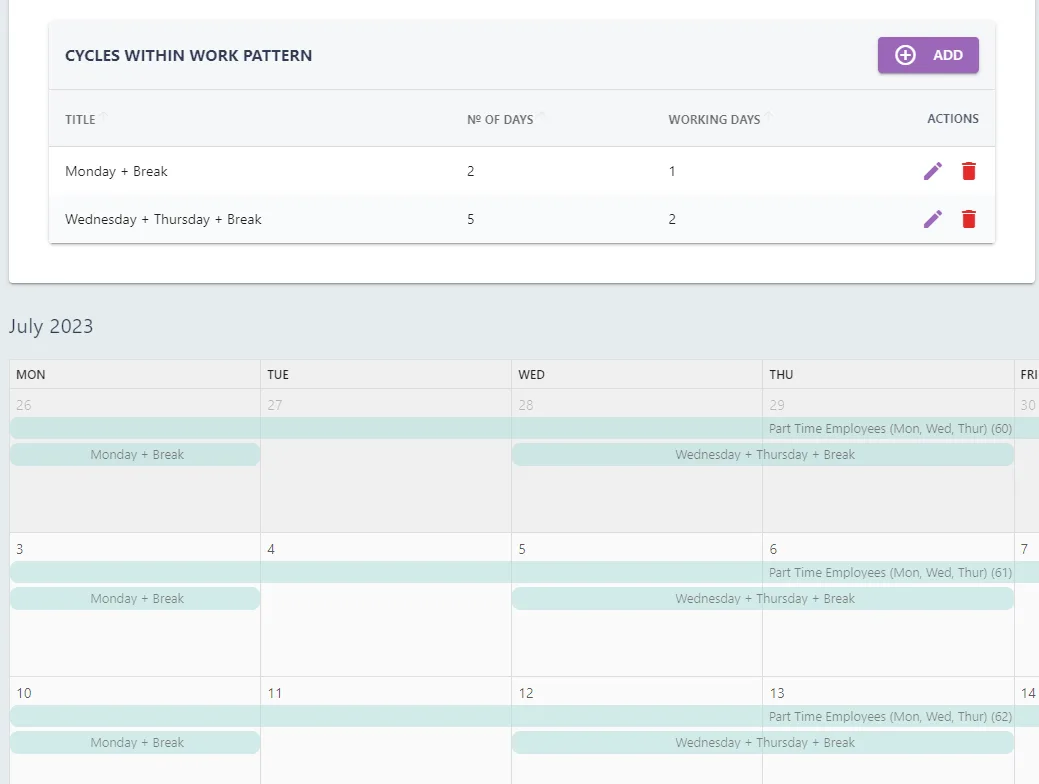The height and width of the screenshot is (784, 1039).
Task: Delete the Wednesday + Thursday + Break cycle
Action: click(969, 219)
